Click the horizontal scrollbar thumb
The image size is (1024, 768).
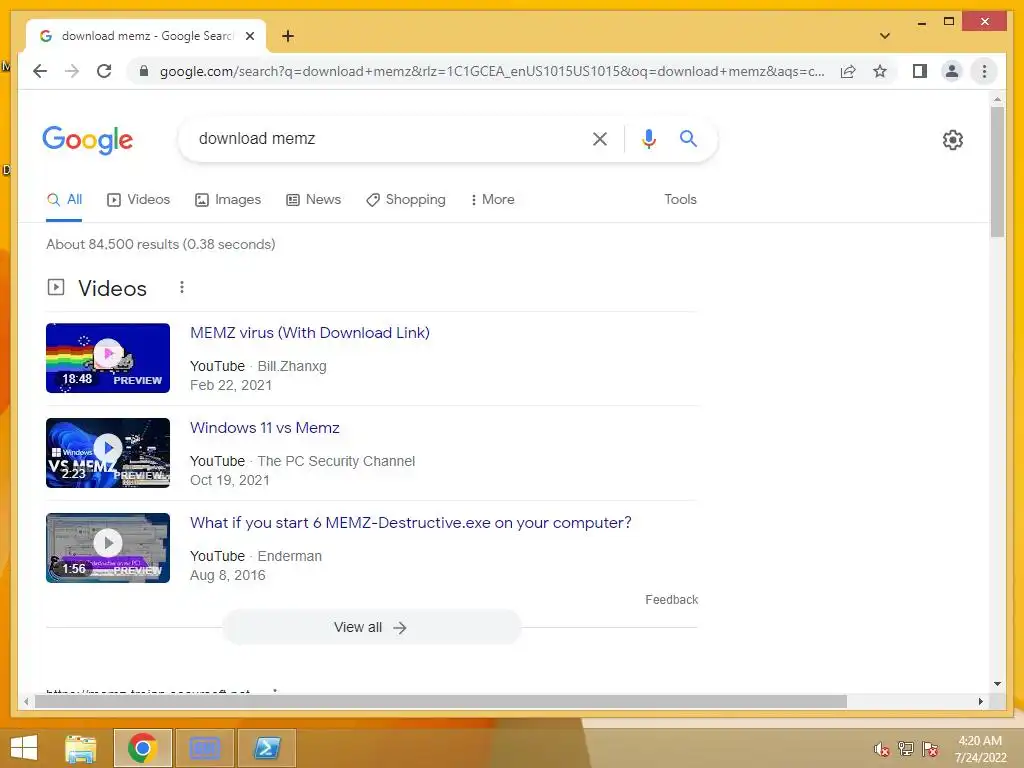441,701
